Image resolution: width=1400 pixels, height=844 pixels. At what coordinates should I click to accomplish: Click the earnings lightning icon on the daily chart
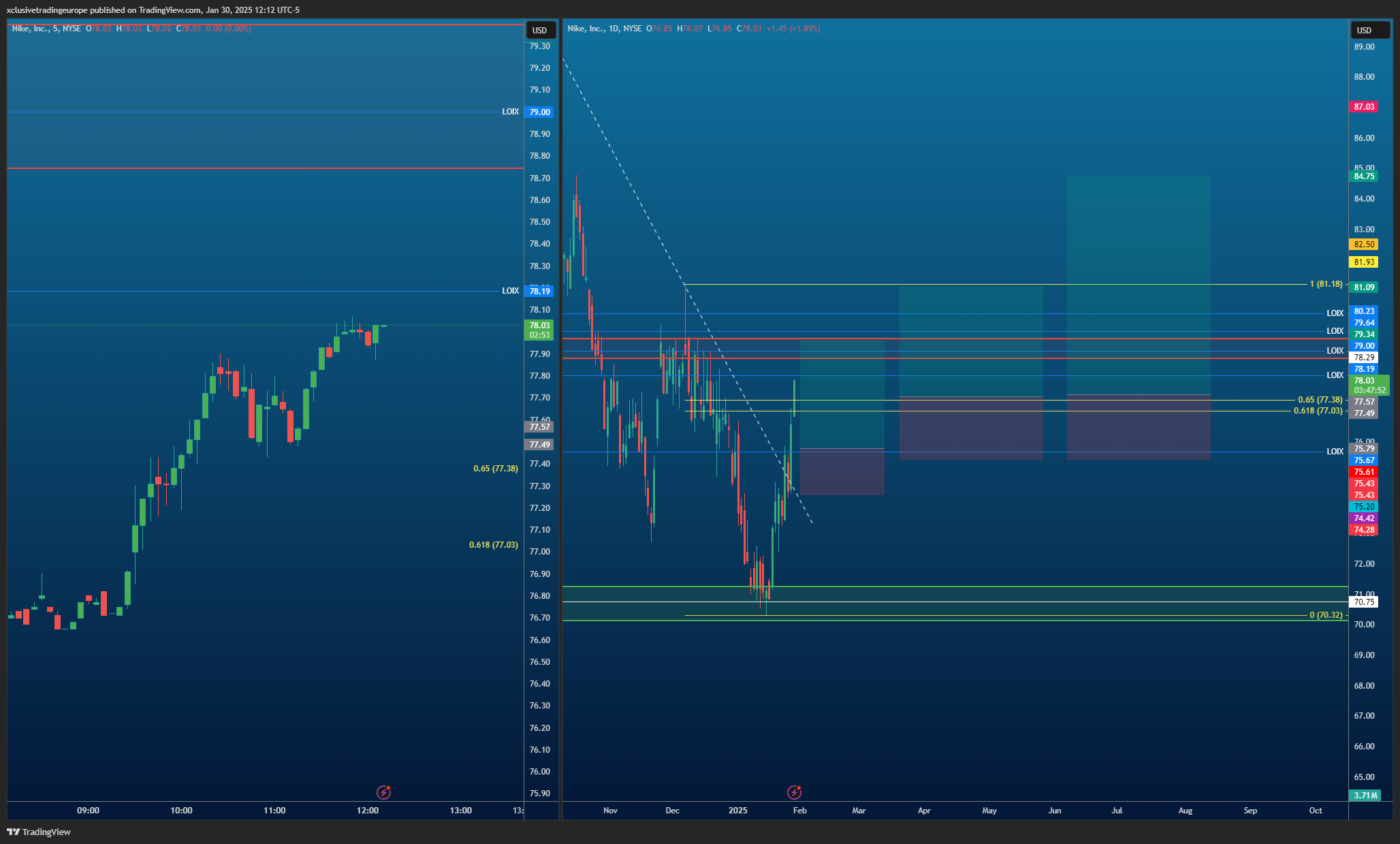click(x=794, y=792)
